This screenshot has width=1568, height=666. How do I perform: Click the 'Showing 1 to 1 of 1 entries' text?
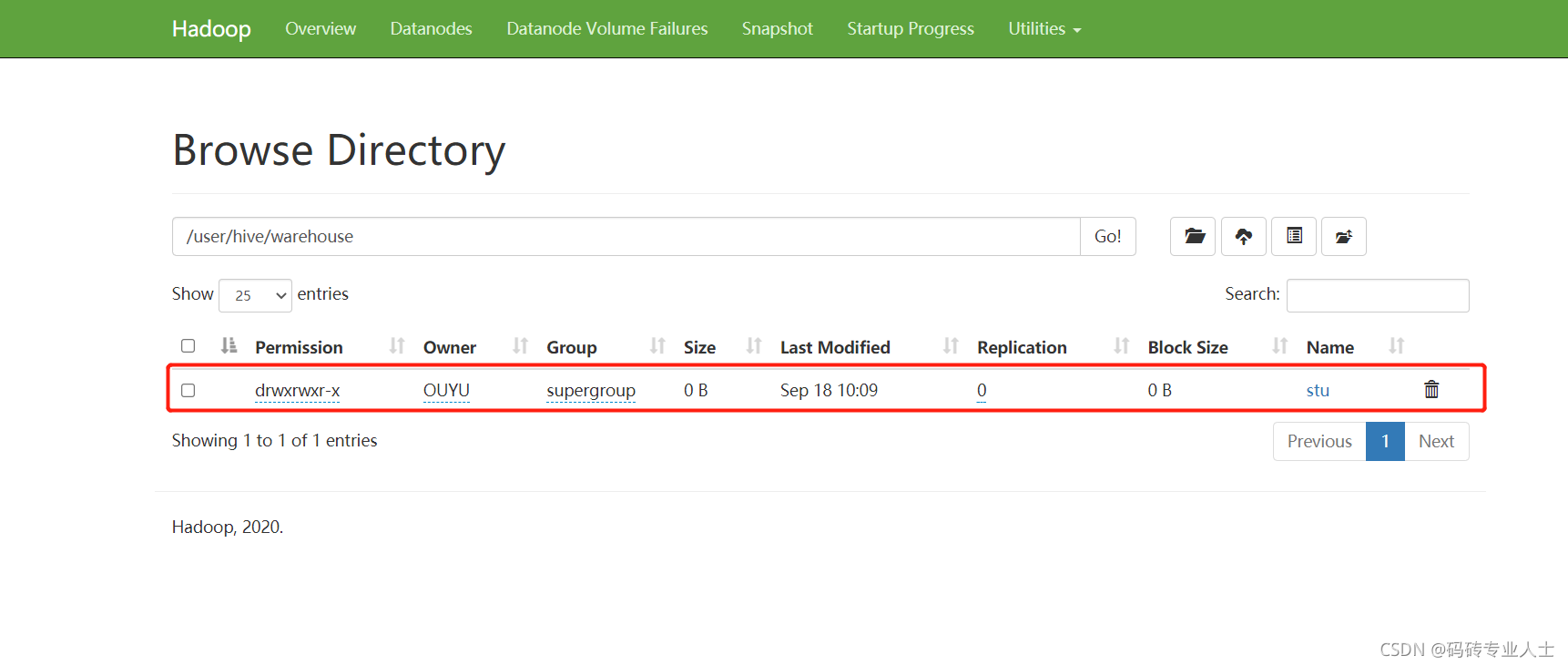274,441
